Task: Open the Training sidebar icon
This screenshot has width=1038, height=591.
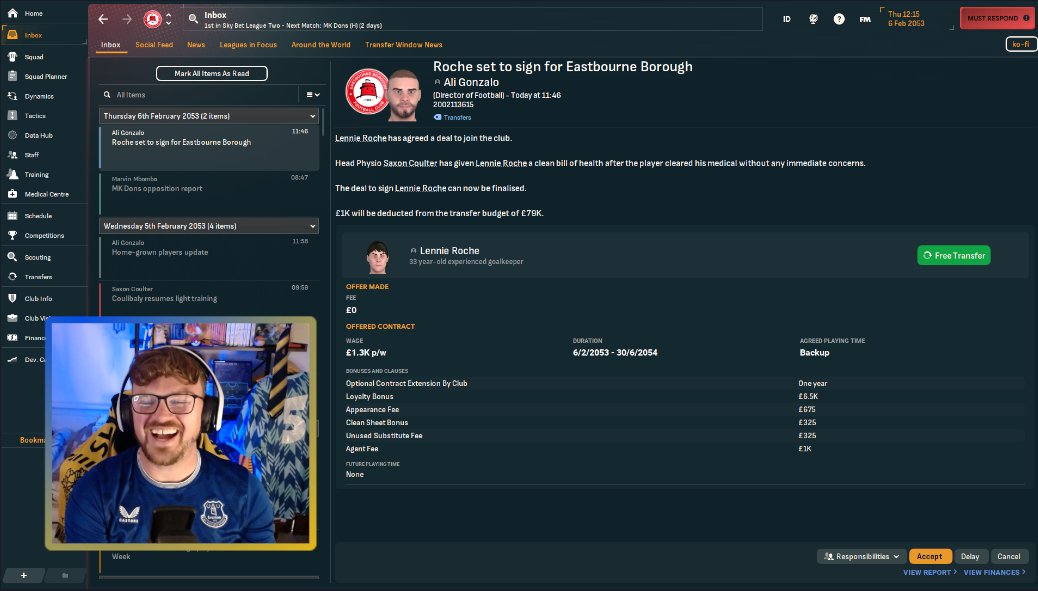Action: tap(13, 174)
